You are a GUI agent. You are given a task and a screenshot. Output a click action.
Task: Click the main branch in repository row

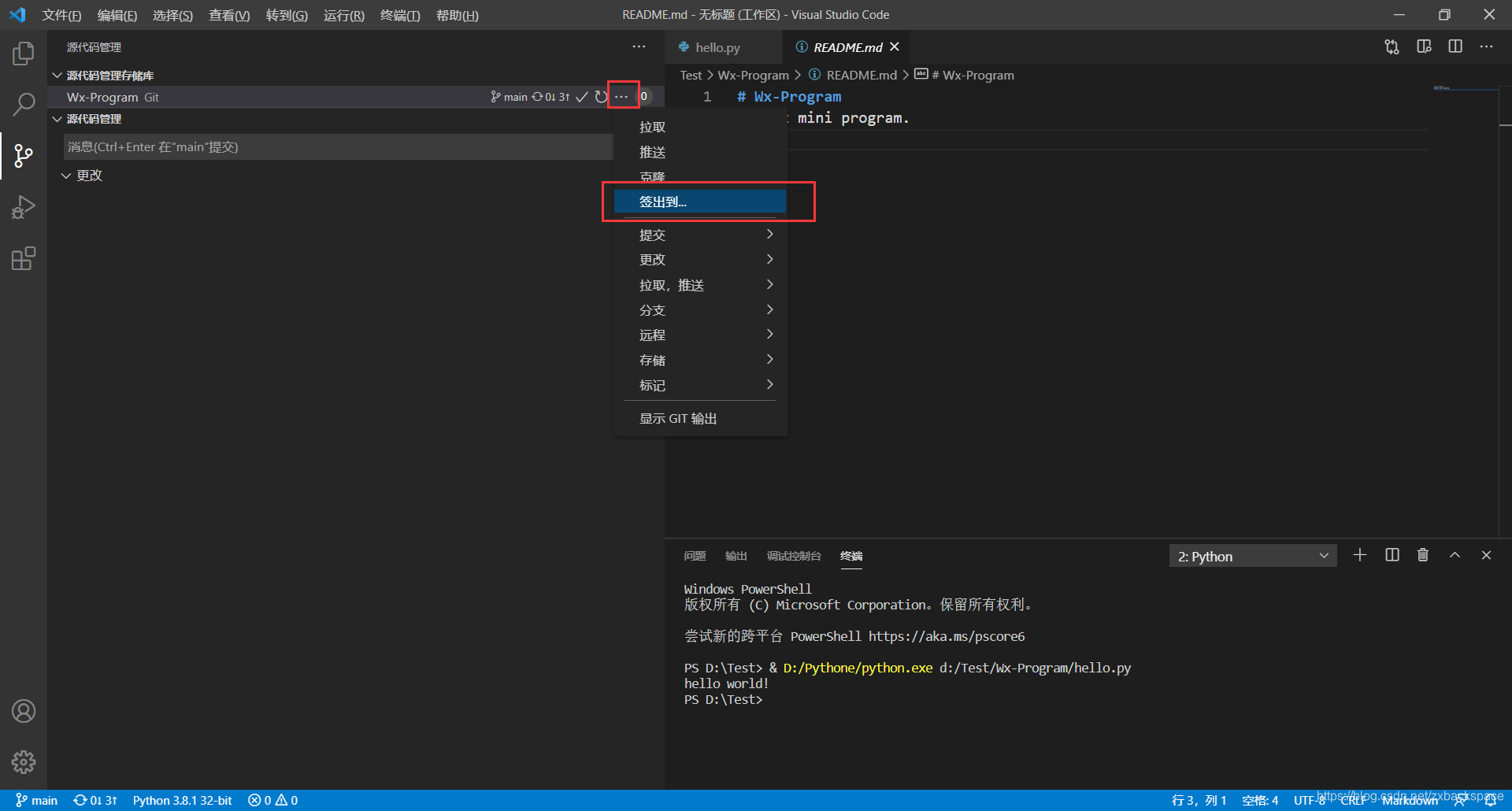(x=509, y=97)
